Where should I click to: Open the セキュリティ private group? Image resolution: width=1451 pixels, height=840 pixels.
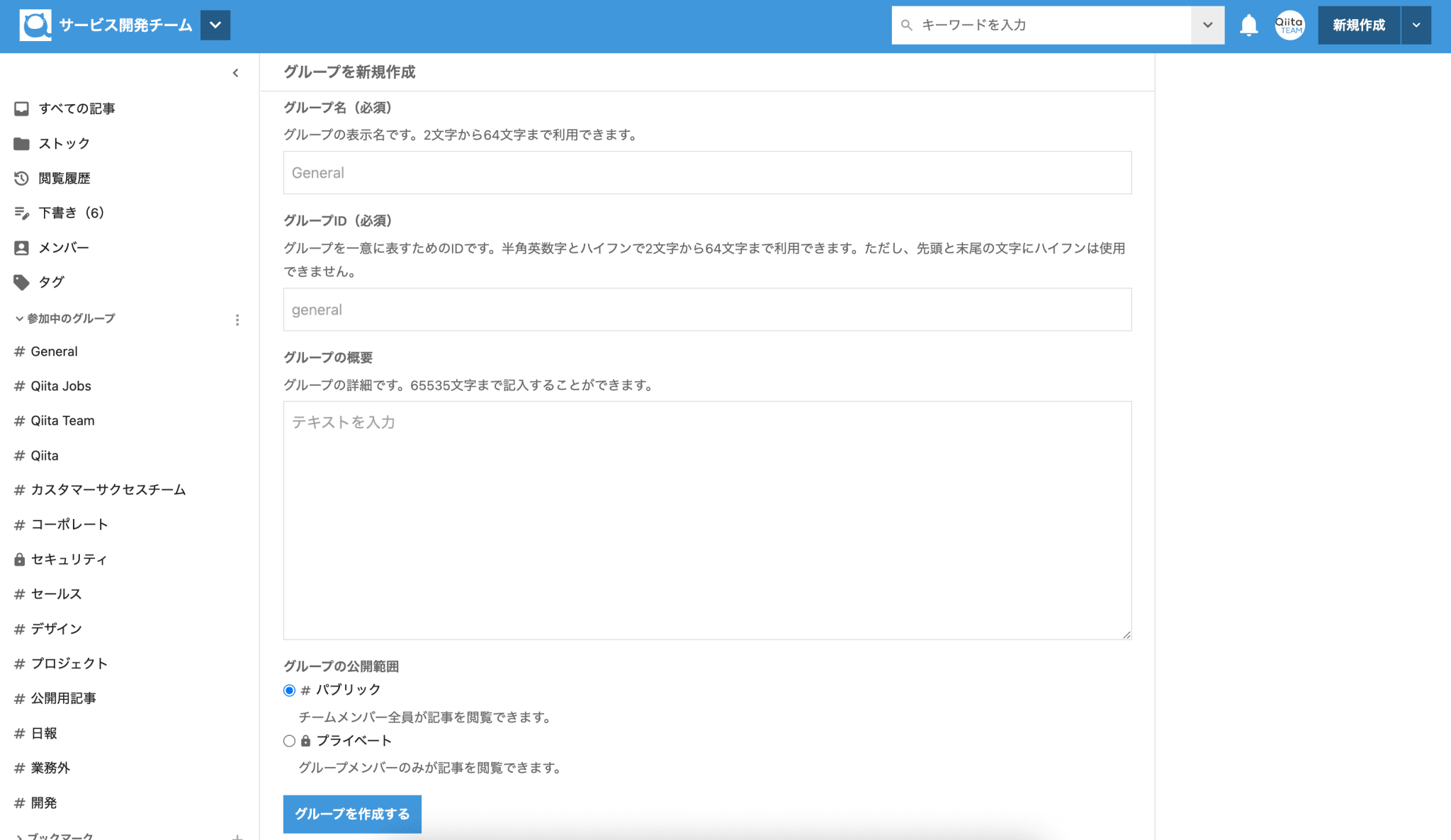(x=69, y=560)
